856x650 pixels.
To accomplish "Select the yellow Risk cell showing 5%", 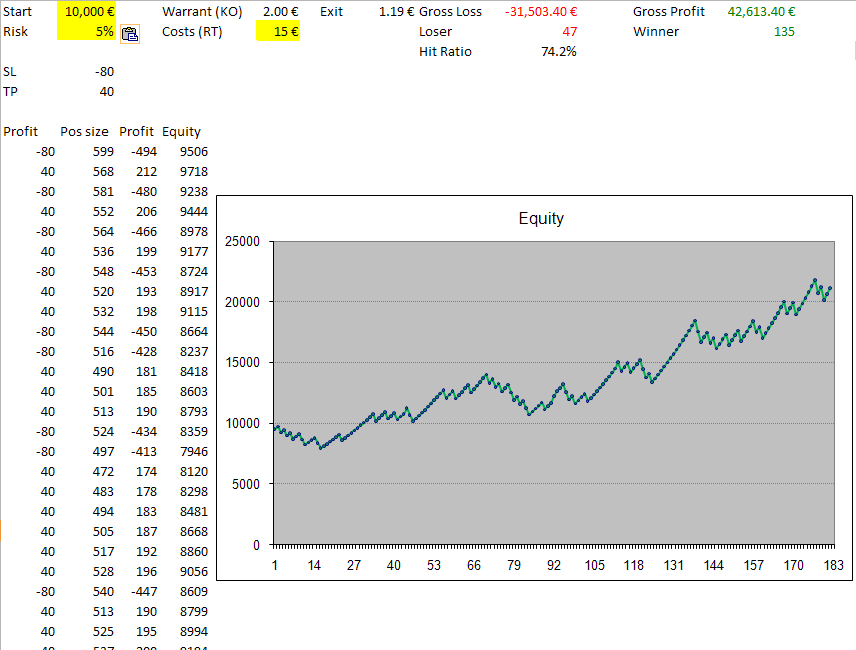I will pos(88,32).
